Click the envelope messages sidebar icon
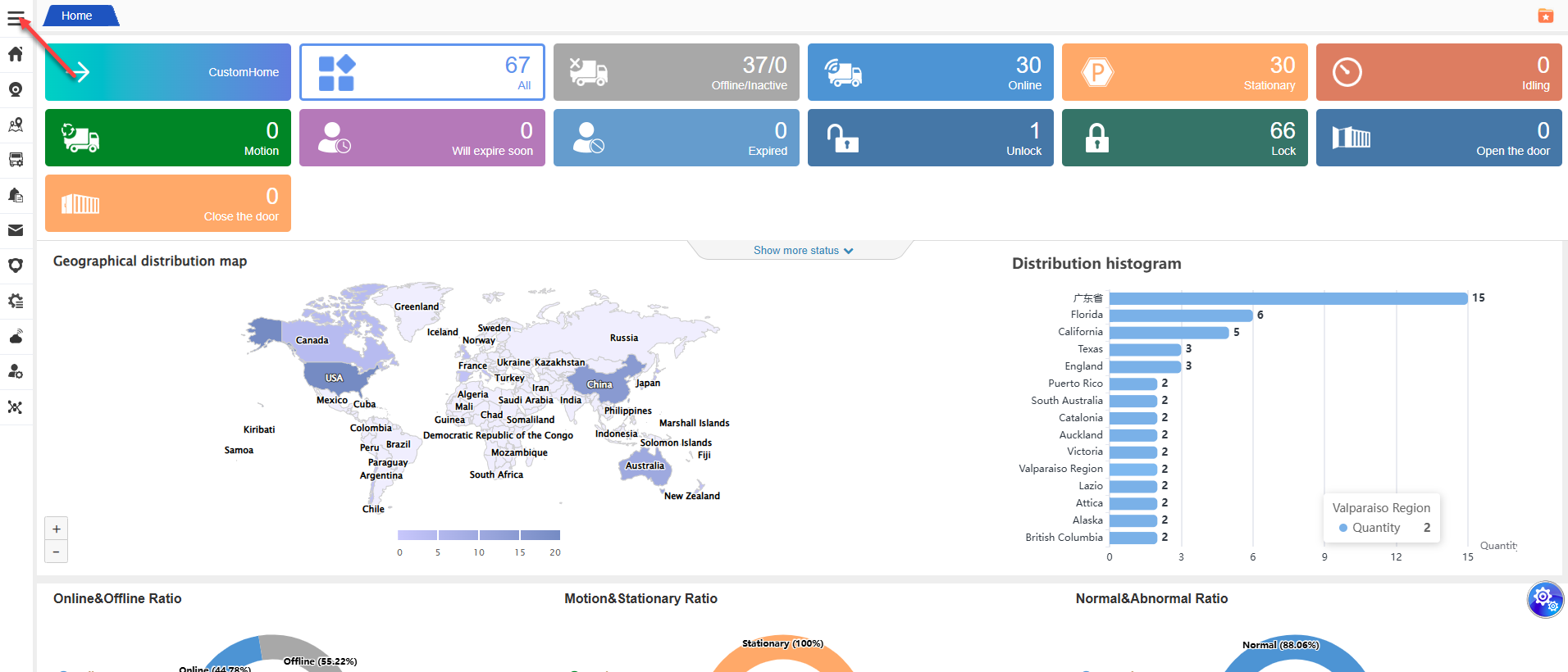Viewport: 1568px width, 672px height. (16, 230)
